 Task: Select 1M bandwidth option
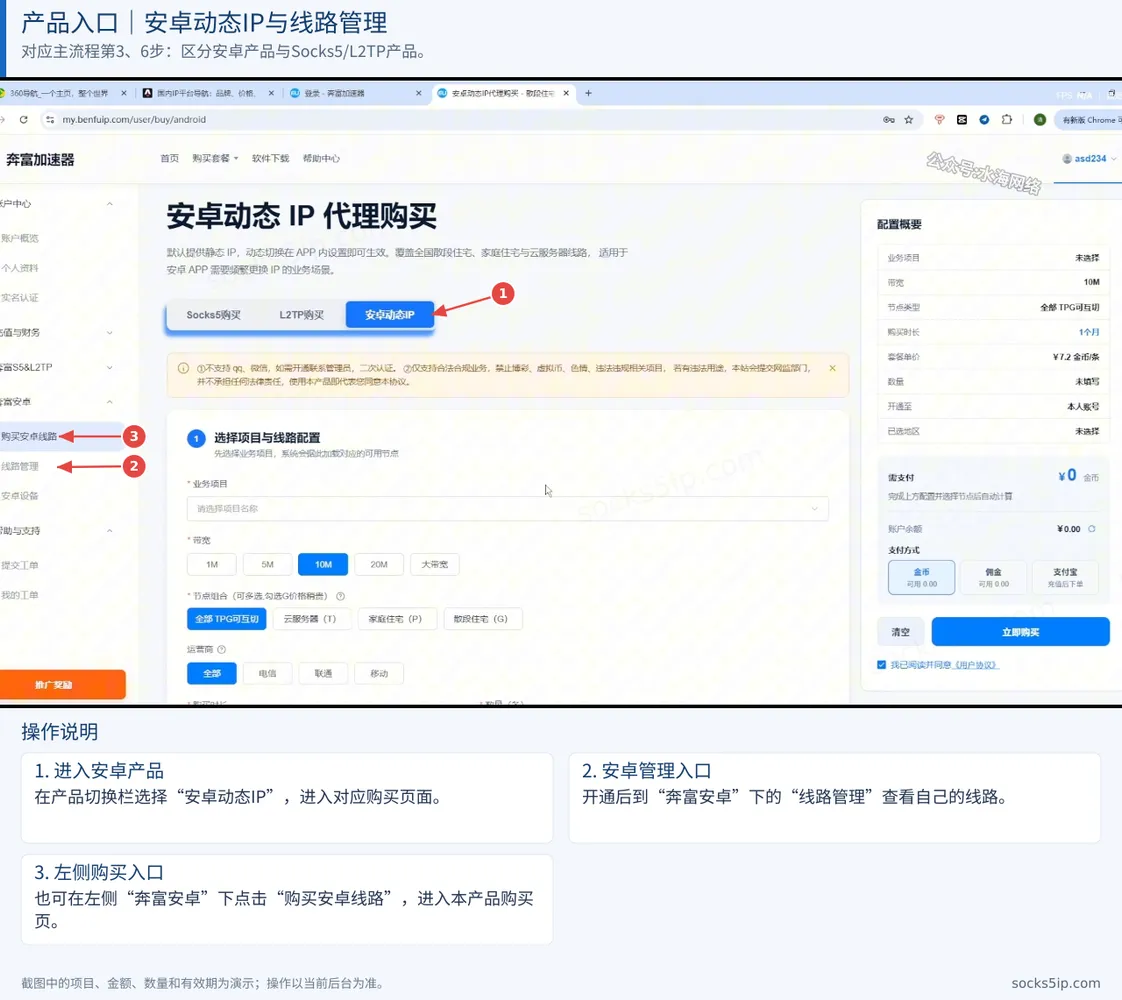click(x=212, y=564)
